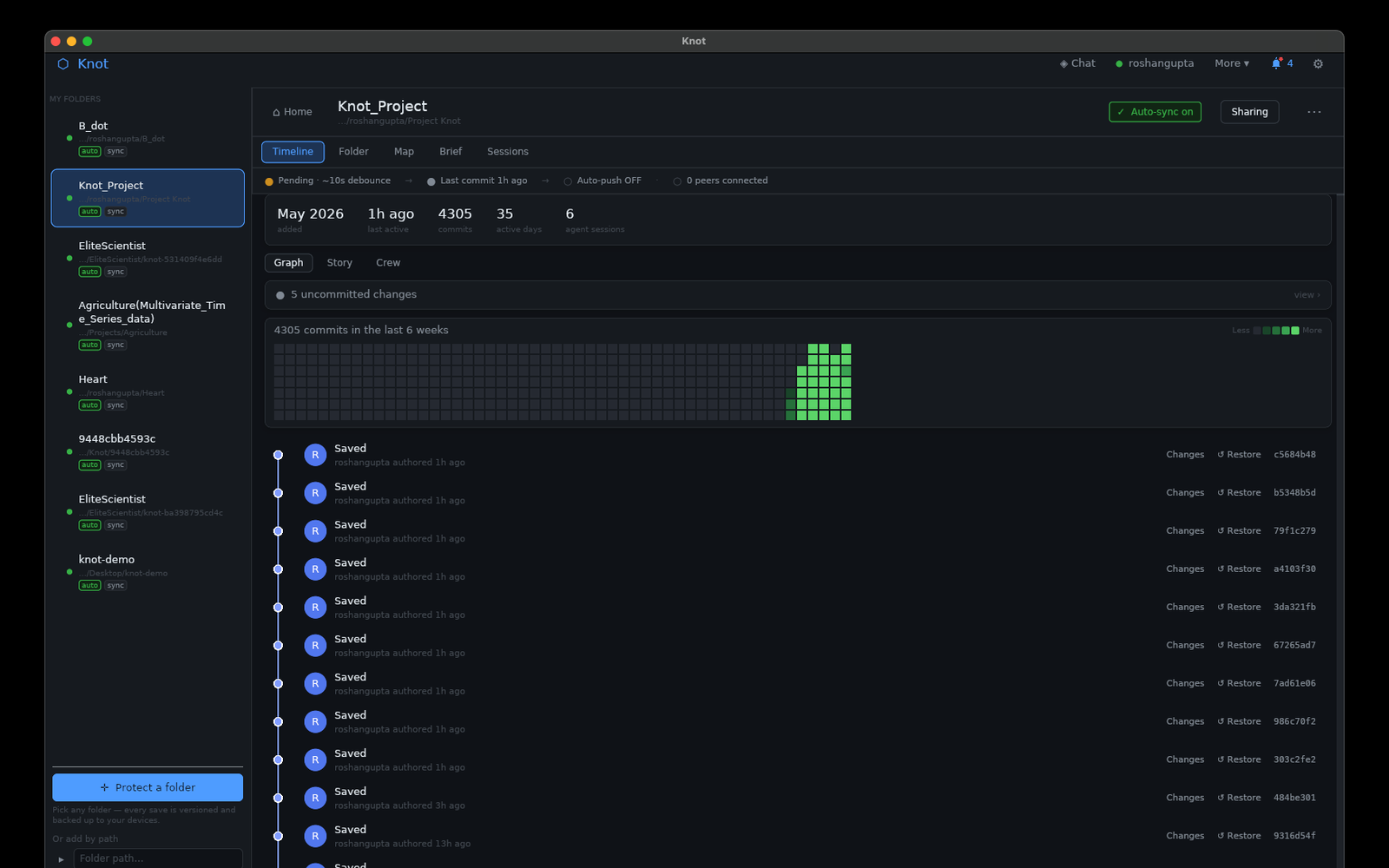Open Sharing options
Screen dimensions: 1389x868
tap(1249, 112)
